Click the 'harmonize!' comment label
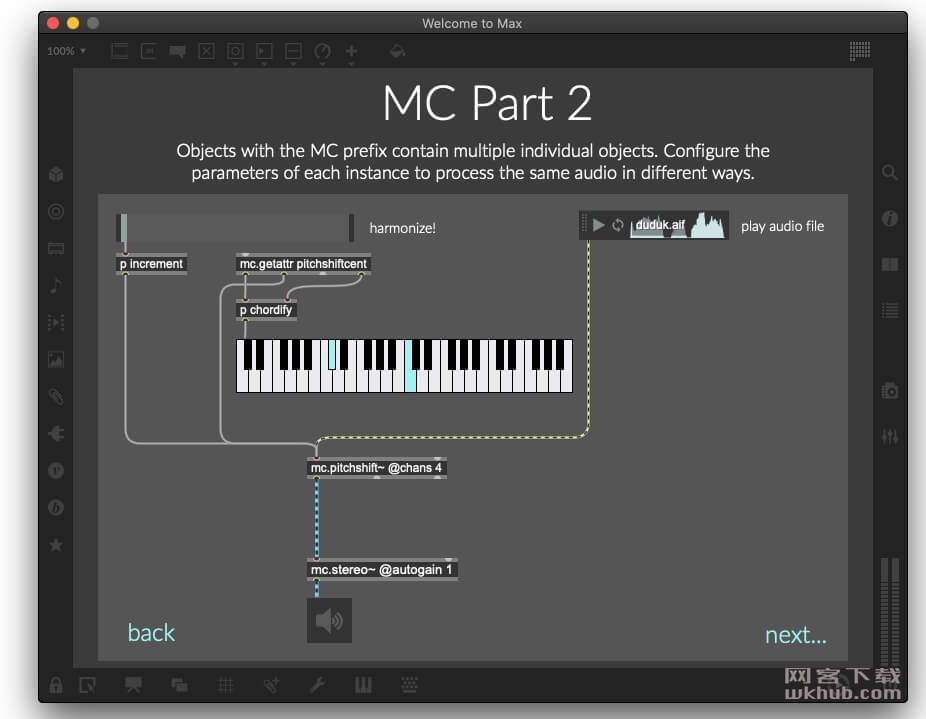This screenshot has width=926, height=719. pyautogui.click(x=402, y=228)
